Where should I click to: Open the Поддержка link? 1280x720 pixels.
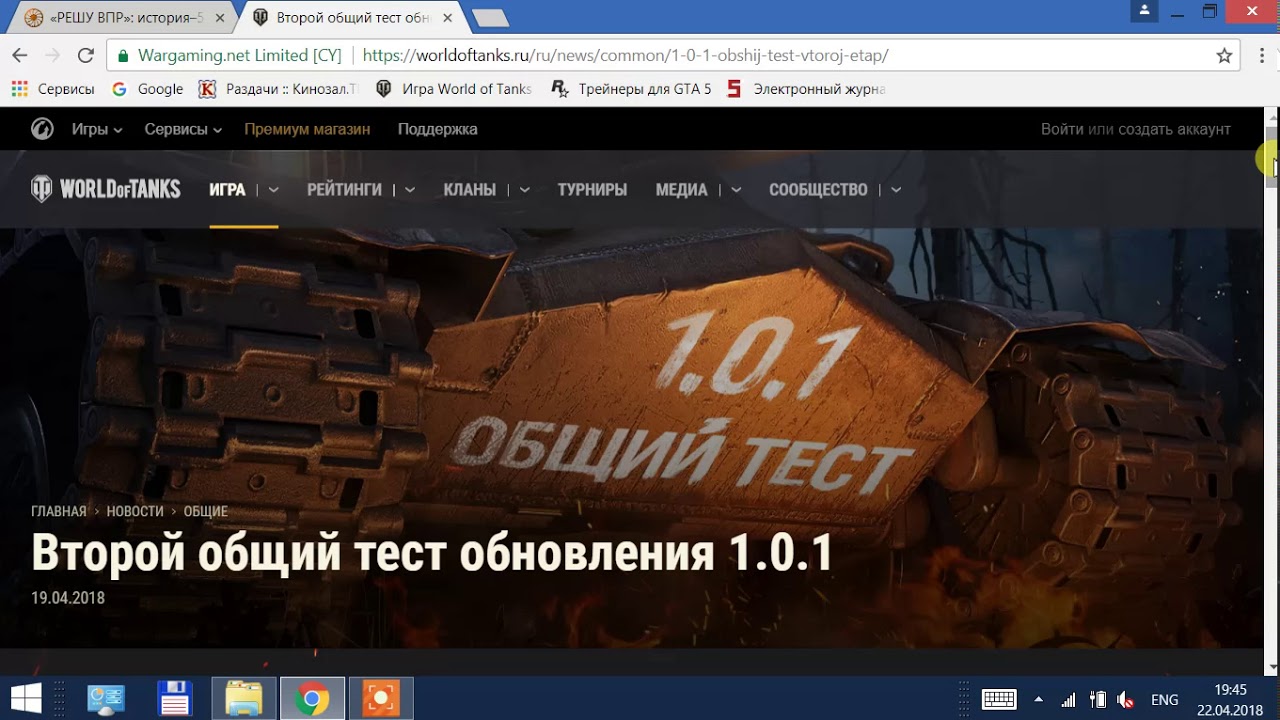pyautogui.click(x=437, y=129)
